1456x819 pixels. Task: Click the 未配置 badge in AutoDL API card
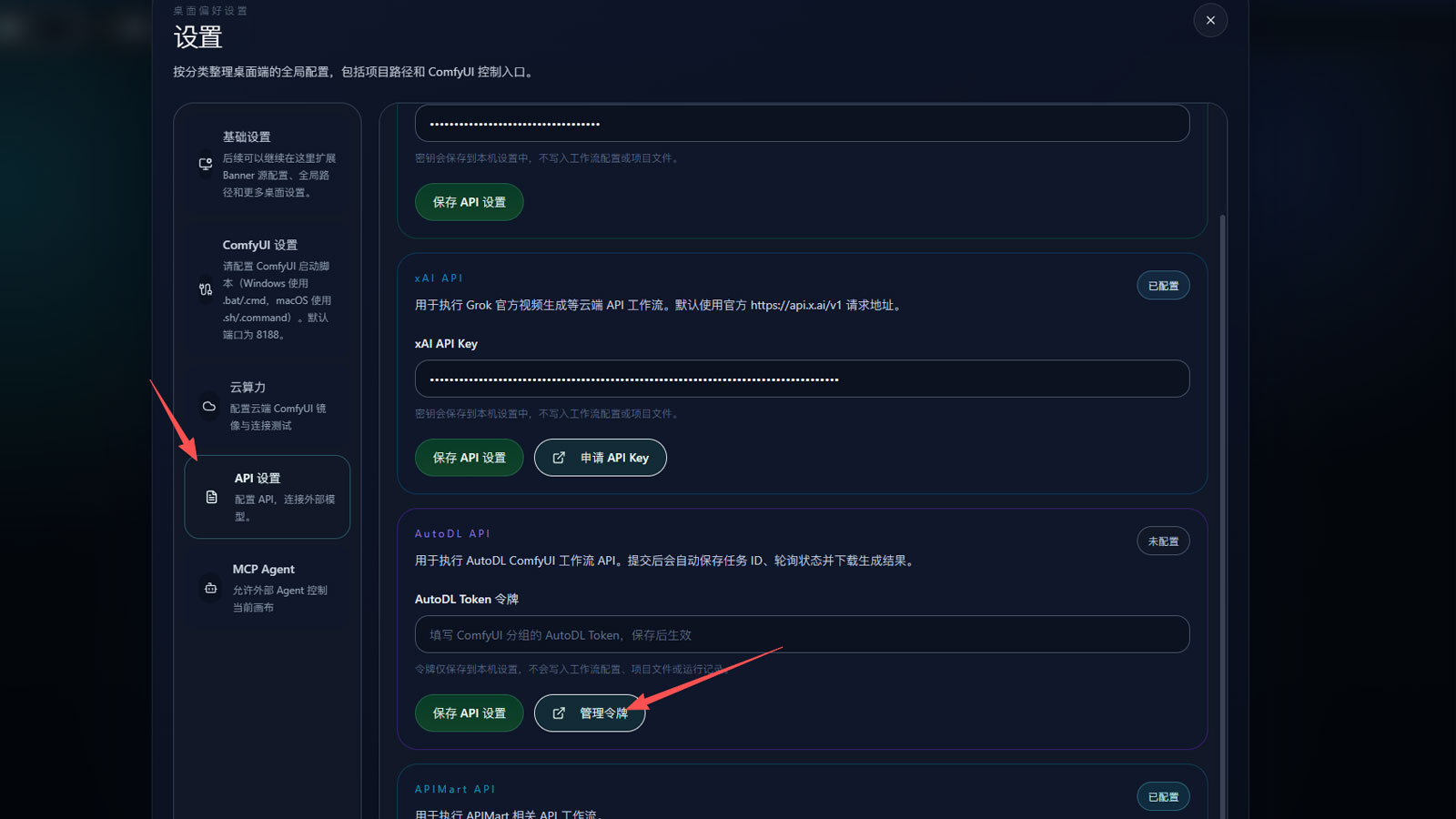click(x=1163, y=541)
